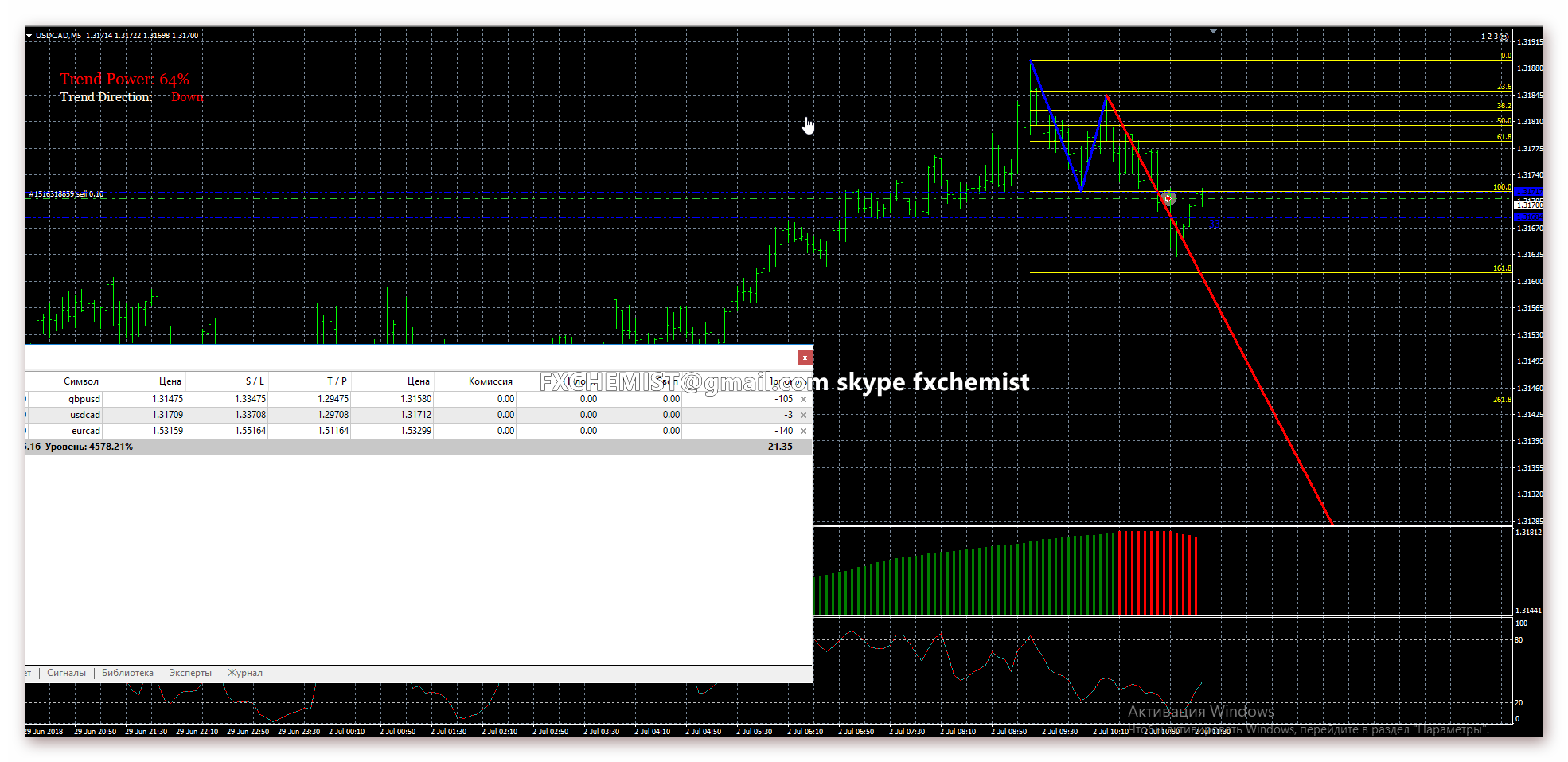
Task: Close the eurcad order with its x icon
Action: [803, 432]
